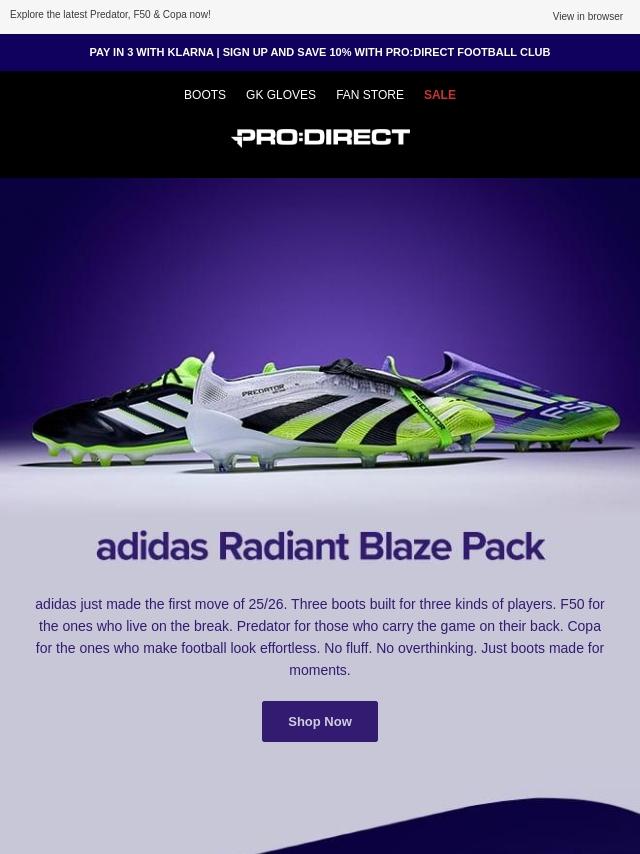The width and height of the screenshot is (640, 854).
Task: Select the white Predator boot in center
Action: 338,414
